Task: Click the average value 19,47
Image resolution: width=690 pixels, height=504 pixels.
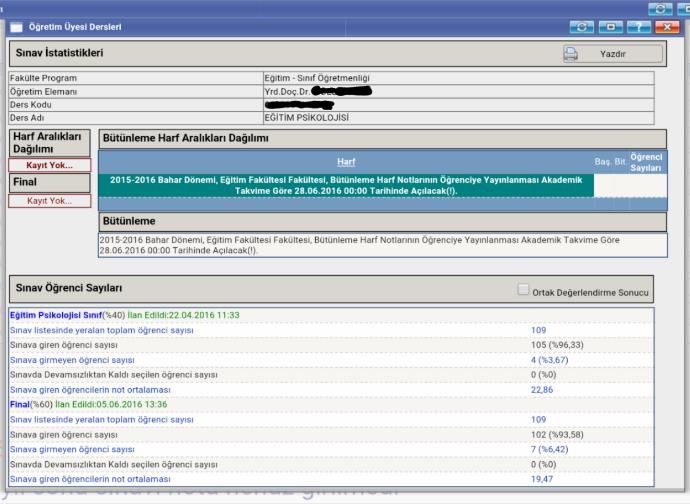Action: [x=542, y=479]
